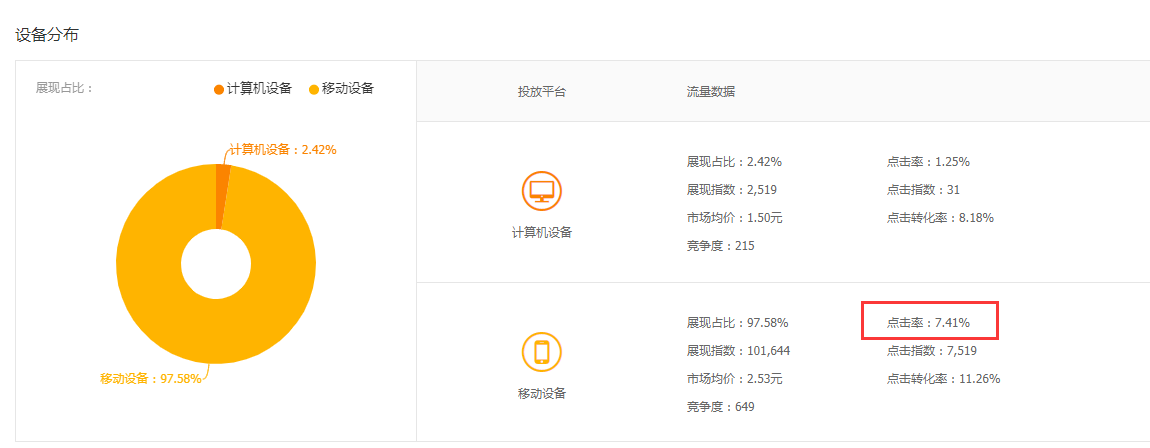This screenshot has height=448, width=1150.
Task: Click mobile 竞争度:649 text
Action: click(720, 407)
